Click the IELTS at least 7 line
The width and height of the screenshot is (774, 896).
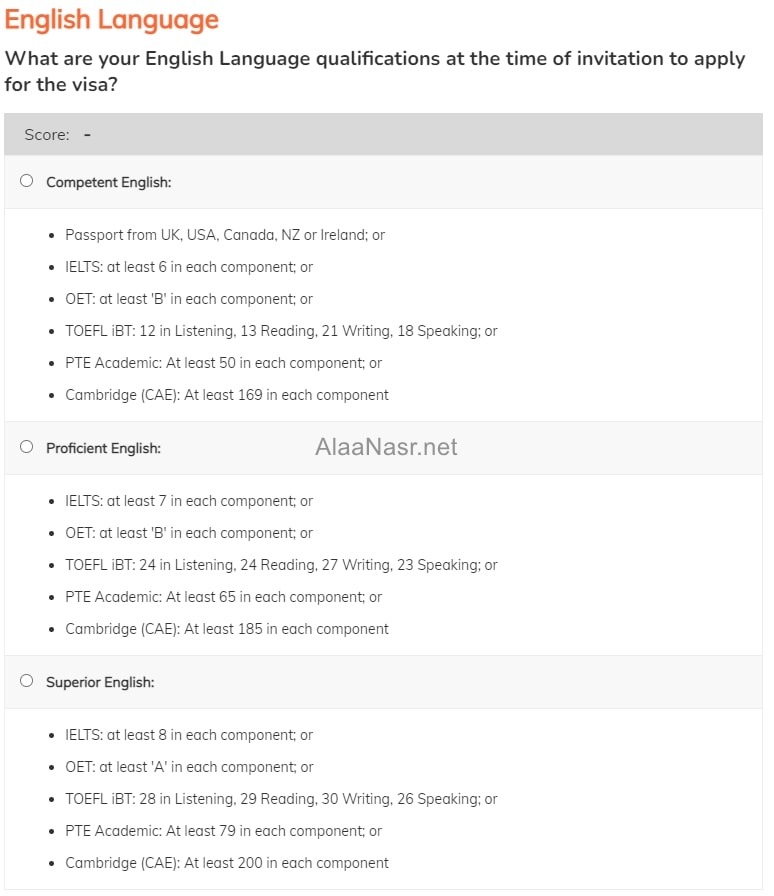coord(189,501)
